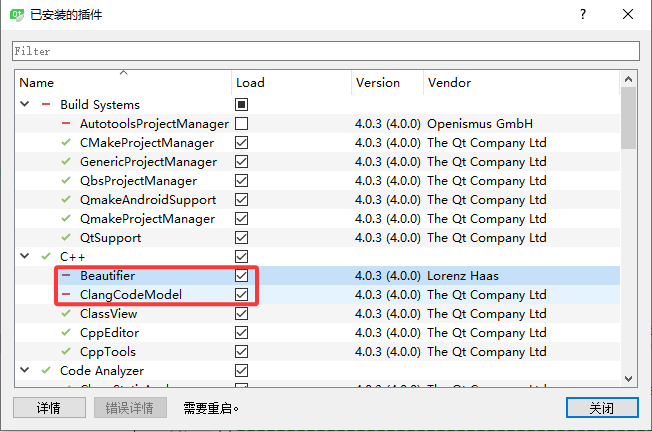Toggle the C++ group load checkbox
652x432 pixels.
point(241,257)
